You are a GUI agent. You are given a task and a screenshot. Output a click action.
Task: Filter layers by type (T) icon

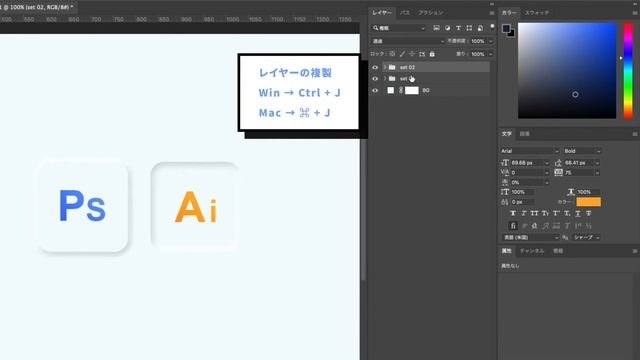click(x=458, y=28)
